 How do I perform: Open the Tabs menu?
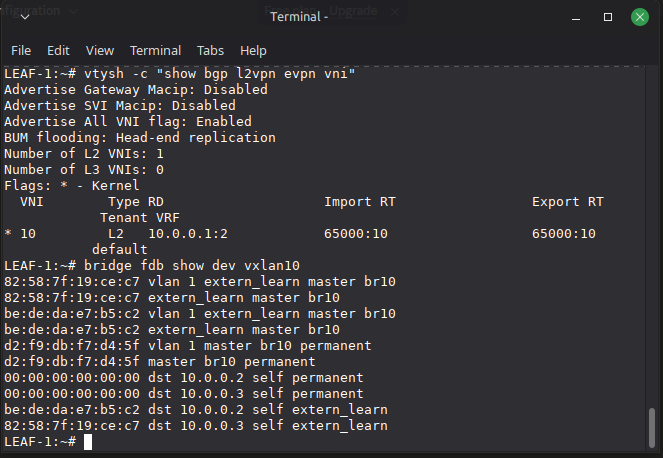(x=210, y=51)
